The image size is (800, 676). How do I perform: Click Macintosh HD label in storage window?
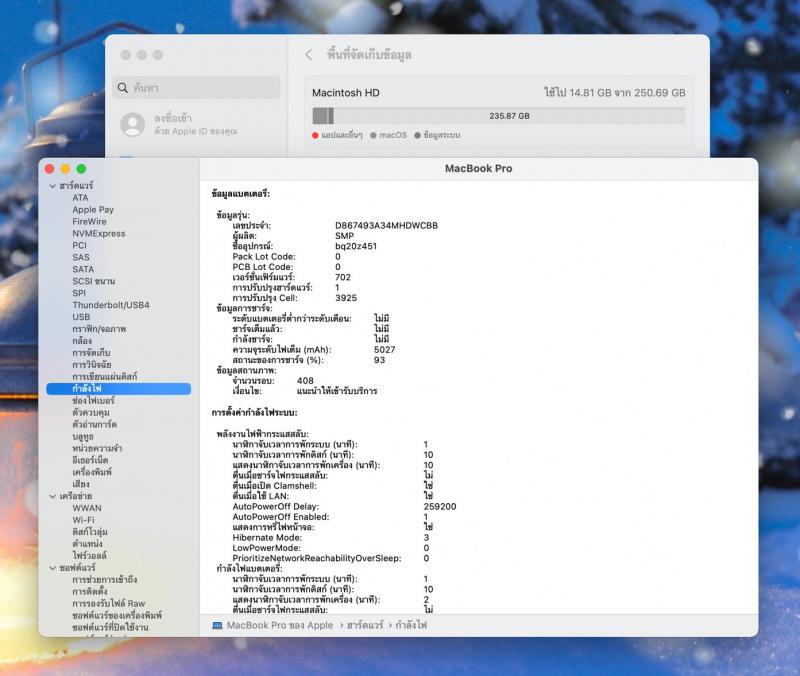coord(346,93)
